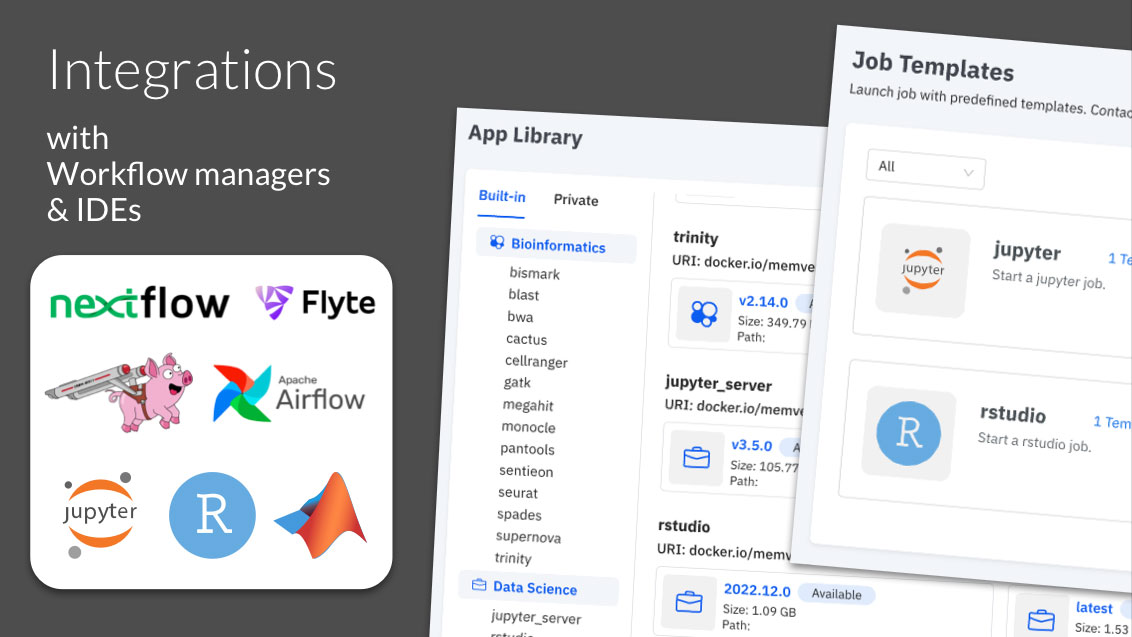Click the Jupyter logo in integrations card

100,515
